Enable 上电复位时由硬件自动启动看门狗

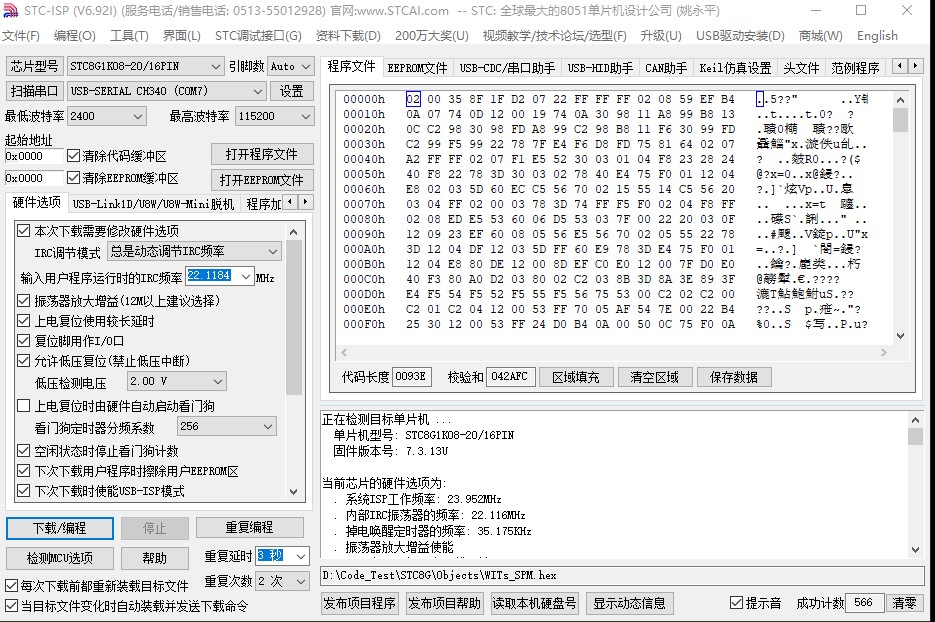[24, 406]
